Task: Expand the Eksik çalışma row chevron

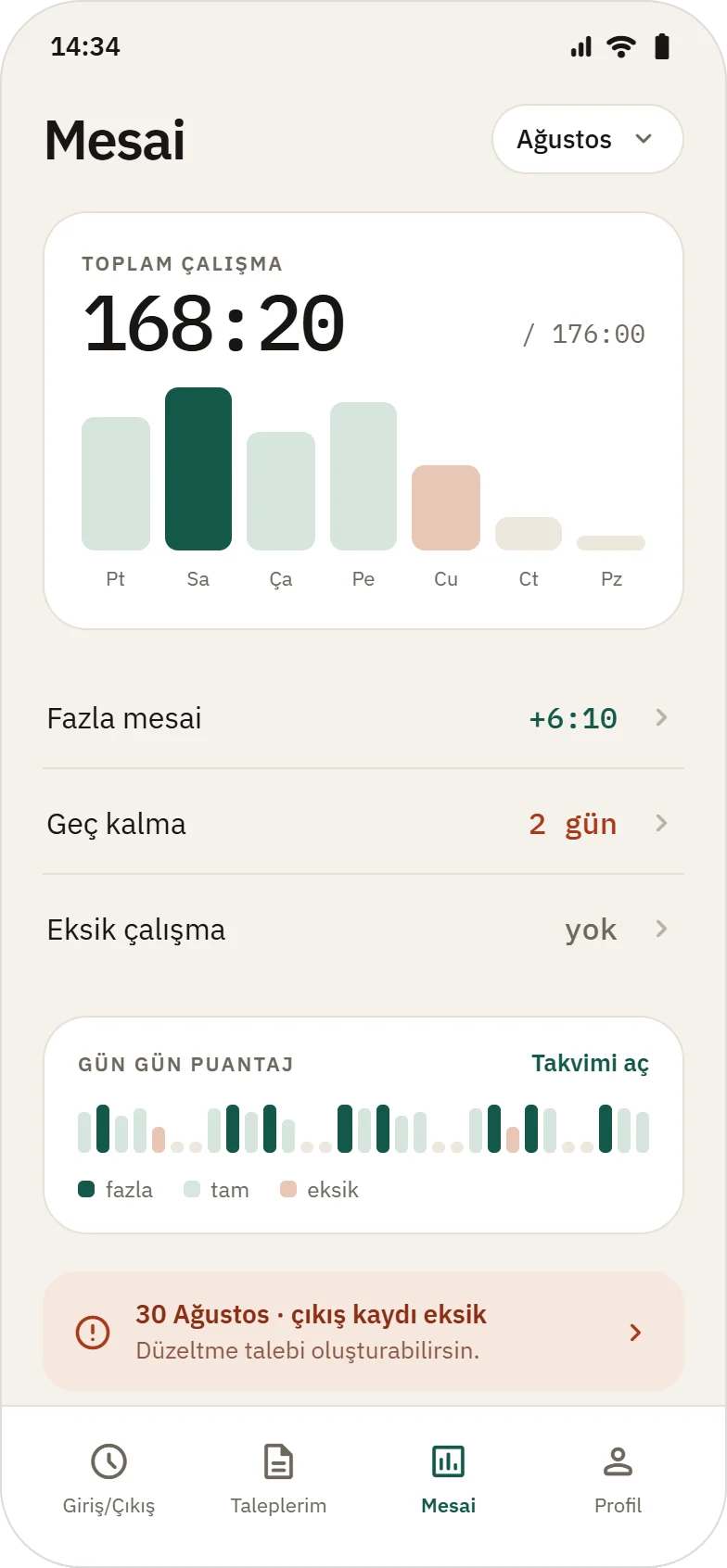Action: coord(661,929)
